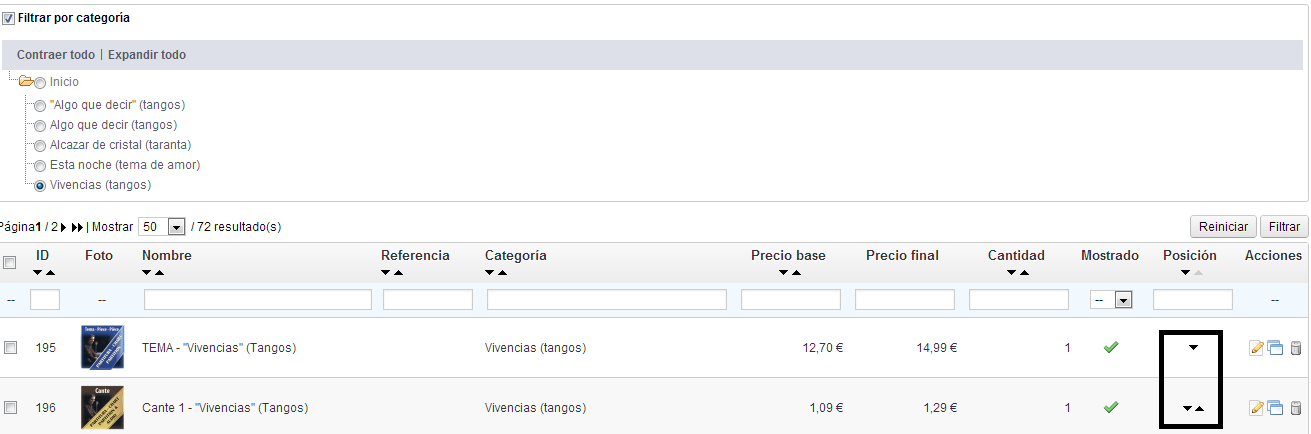The height and width of the screenshot is (434, 1311).
Task: Move product 195 down in position
Action: click(1192, 347)
